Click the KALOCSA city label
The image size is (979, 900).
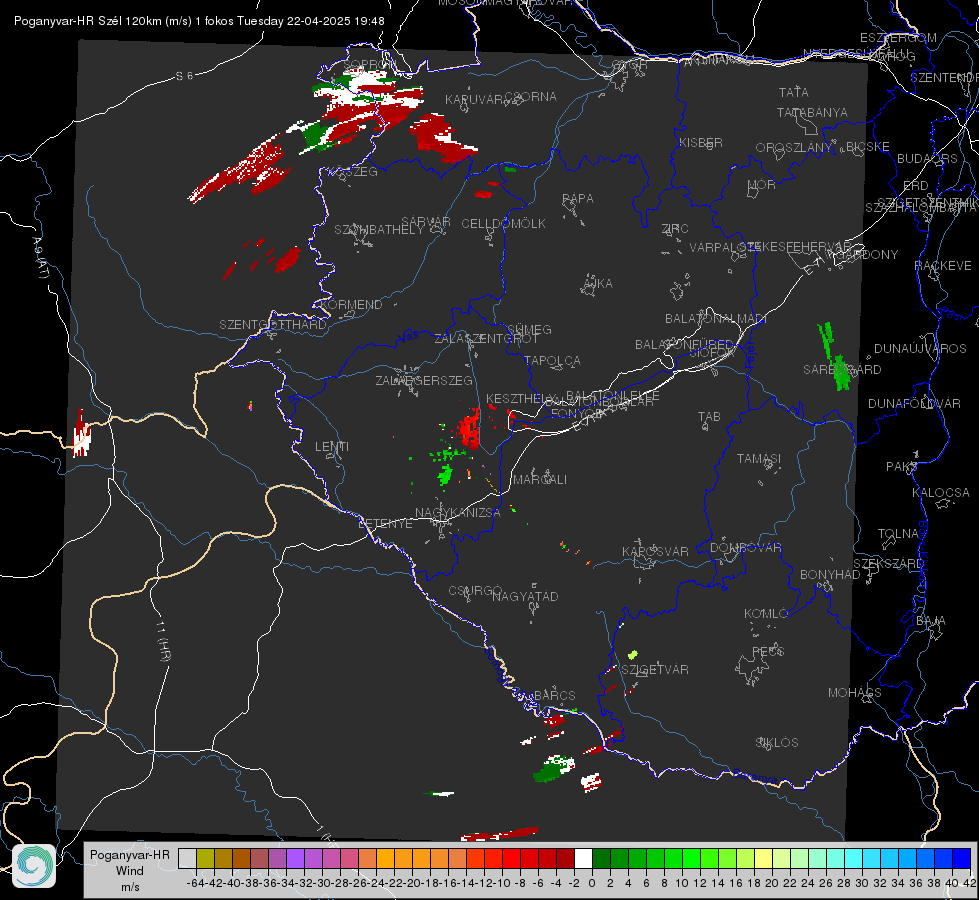point(941,492)
